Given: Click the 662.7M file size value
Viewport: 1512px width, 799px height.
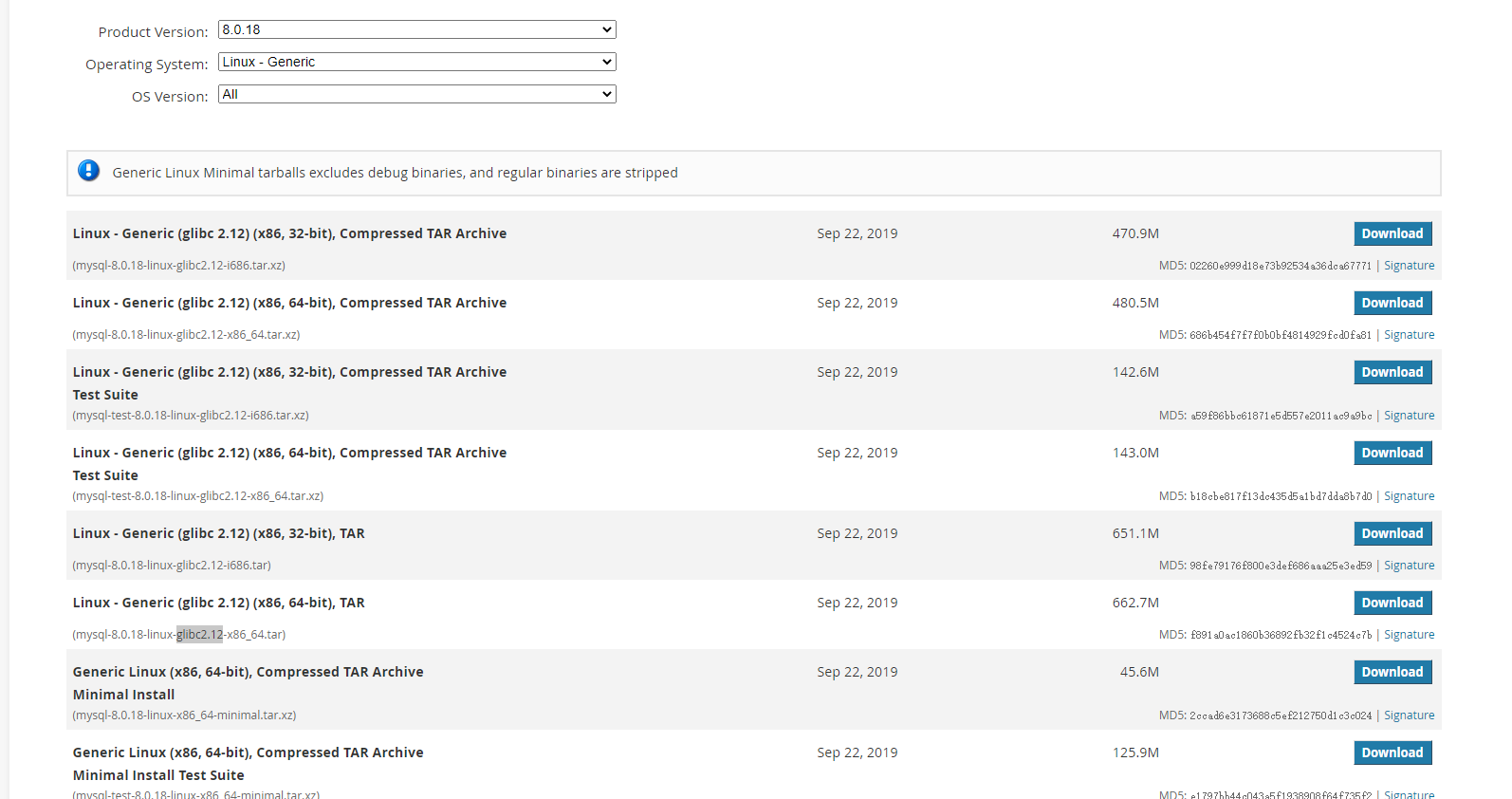Looking at the screenshot, I should pos(1135,603).
